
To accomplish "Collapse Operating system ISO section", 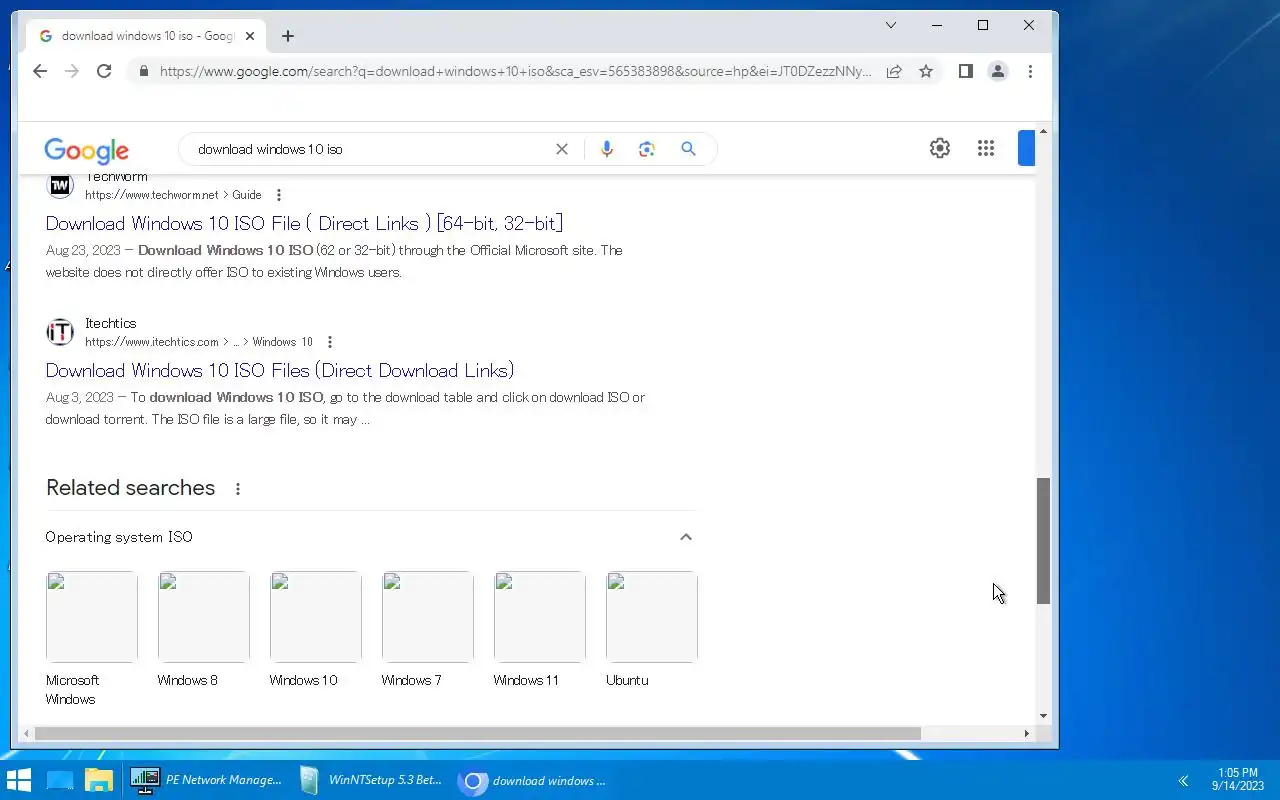I will point(686,537).
